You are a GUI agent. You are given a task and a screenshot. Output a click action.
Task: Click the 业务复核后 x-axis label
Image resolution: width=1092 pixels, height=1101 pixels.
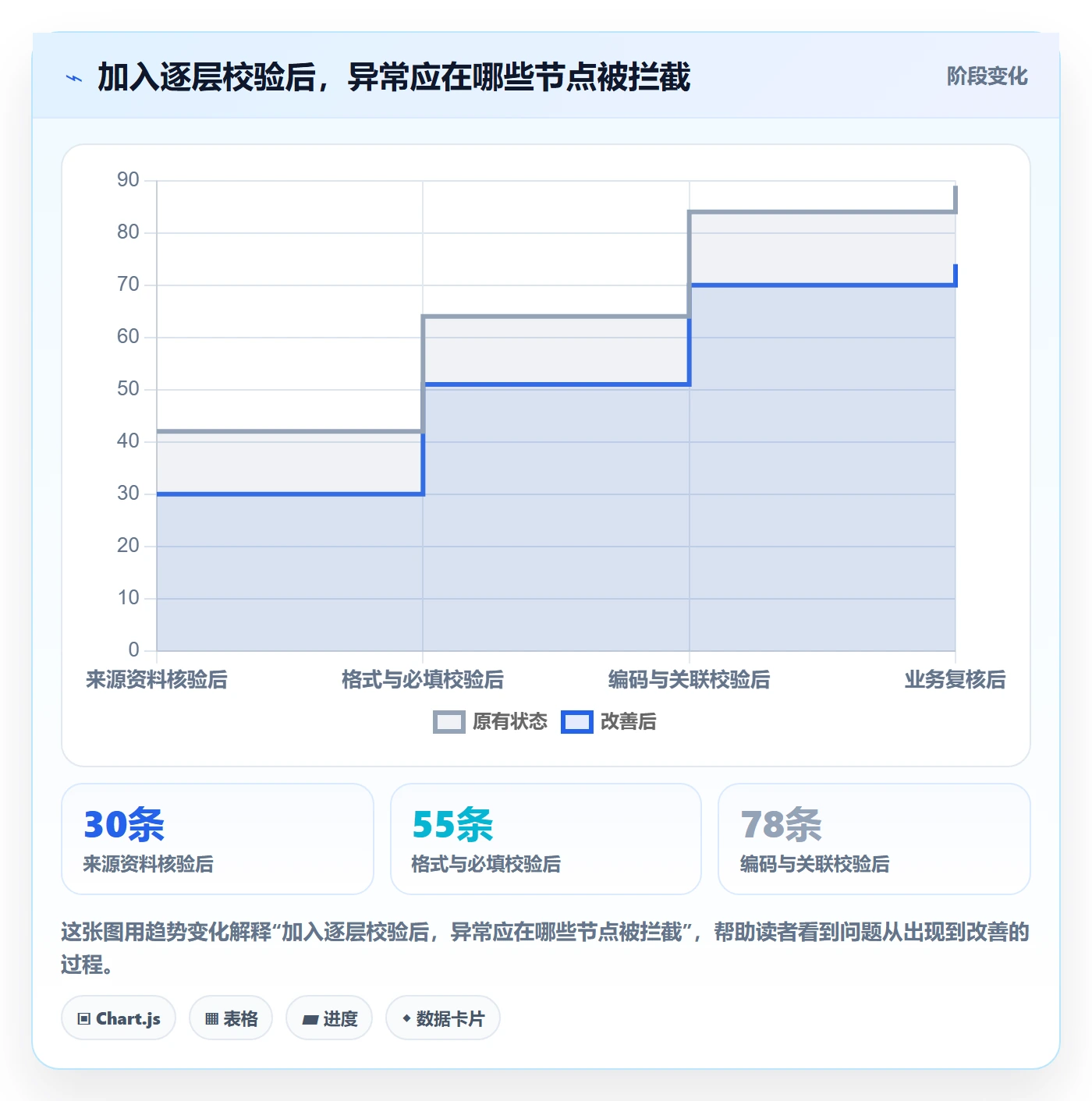(x=955, y=680)
